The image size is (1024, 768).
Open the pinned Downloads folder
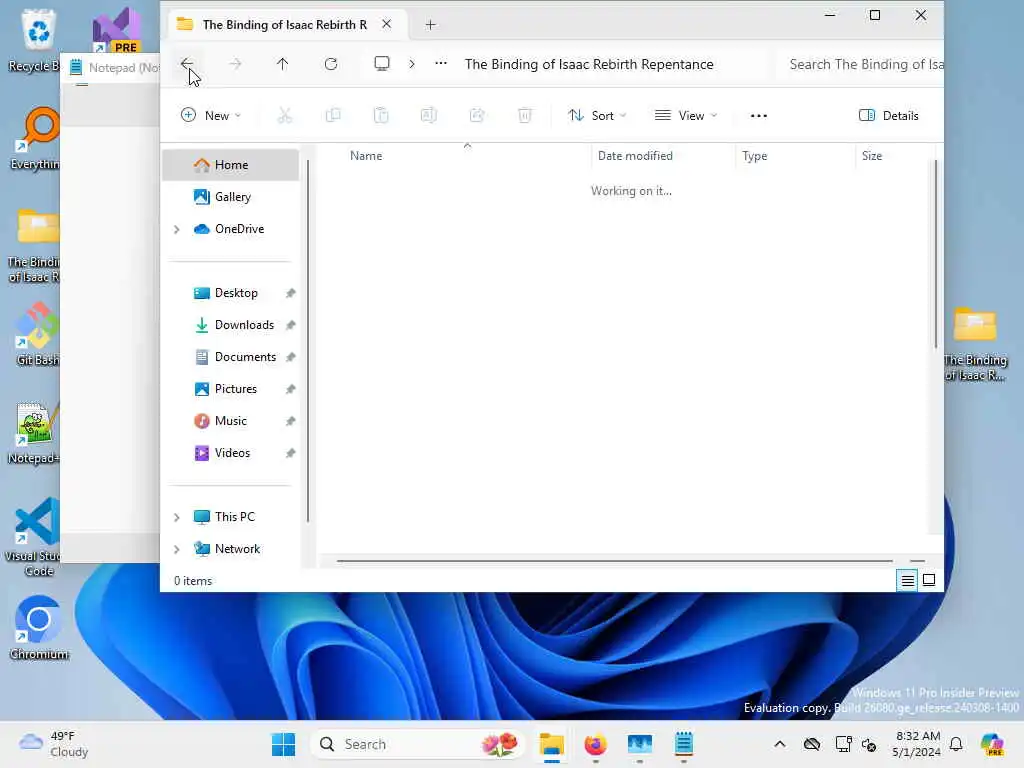pyautogui.click(x=231, y=325)
